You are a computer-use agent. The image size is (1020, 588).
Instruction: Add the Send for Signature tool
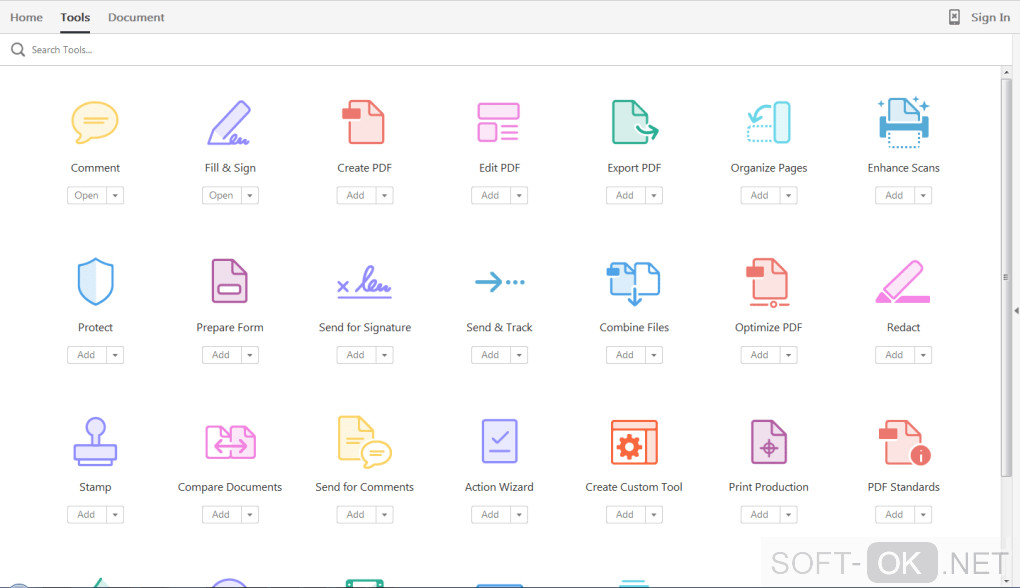tap(356, 354)
